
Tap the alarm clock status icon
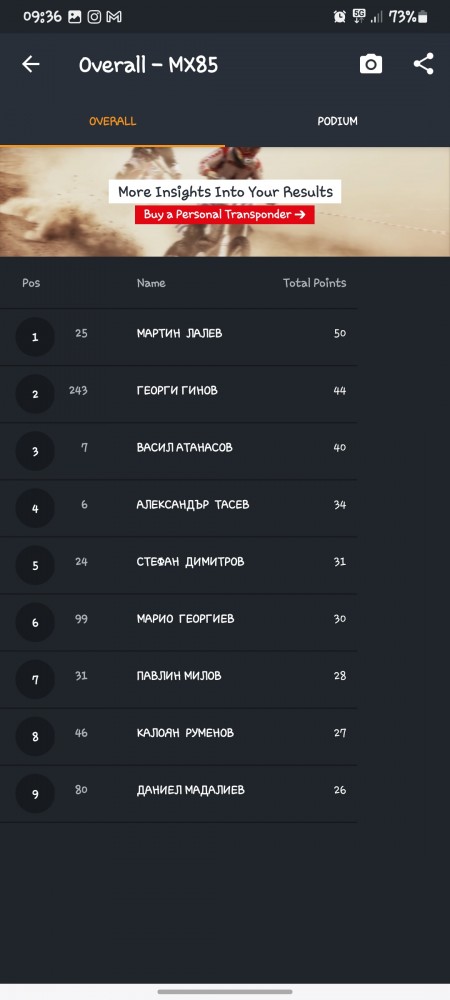(x=340, y=17)
